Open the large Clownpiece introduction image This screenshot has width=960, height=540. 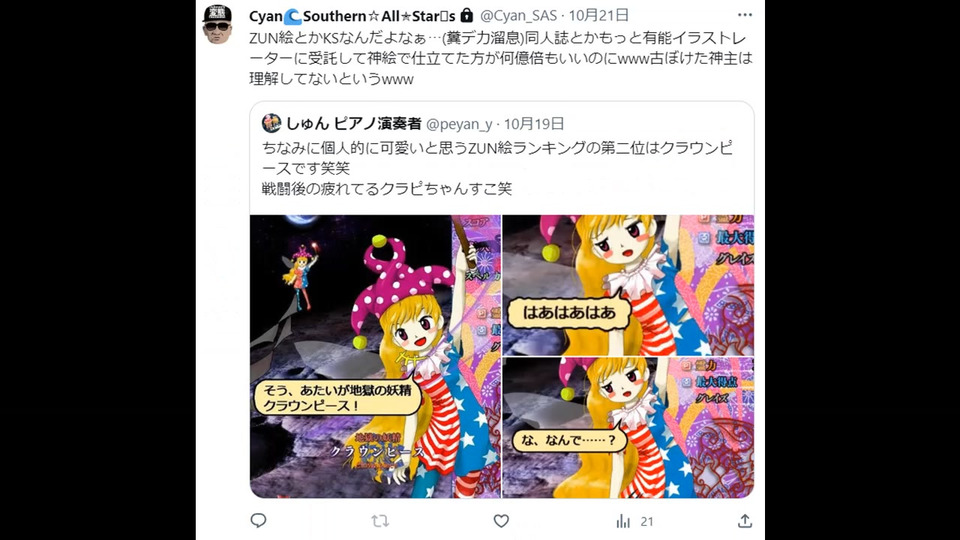(375, 356)
